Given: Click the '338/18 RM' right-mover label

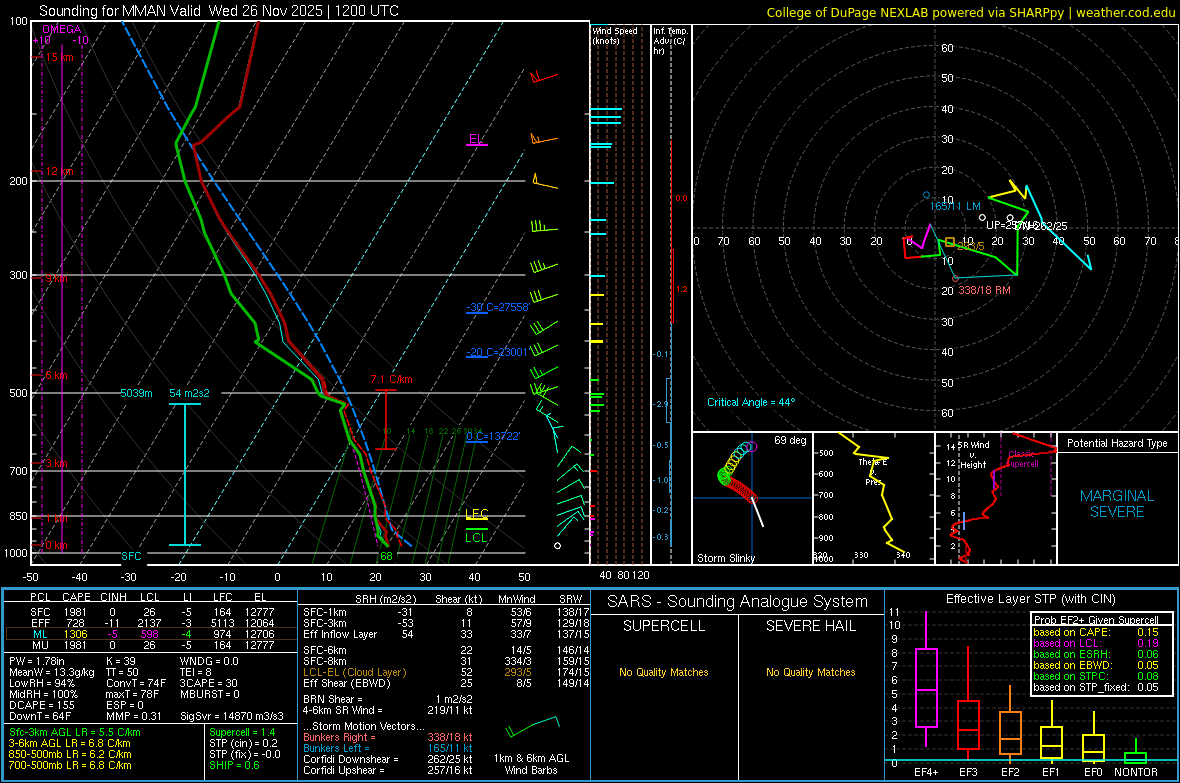Looking at the screenshot, I should pyautogui.click(x=984, y=290).
